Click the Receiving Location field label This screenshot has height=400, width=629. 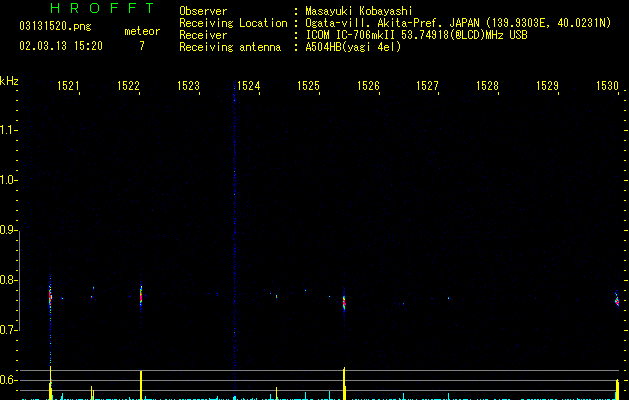click(x=233, y=23)
